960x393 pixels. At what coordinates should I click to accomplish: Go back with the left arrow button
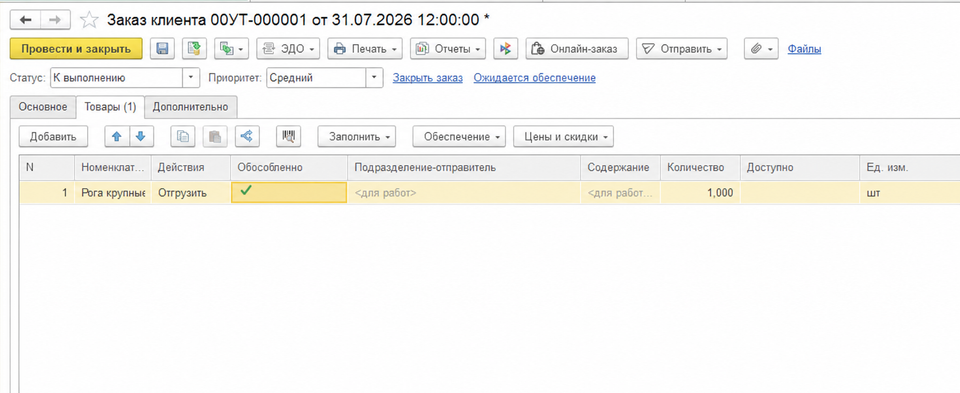coord(26,20)
